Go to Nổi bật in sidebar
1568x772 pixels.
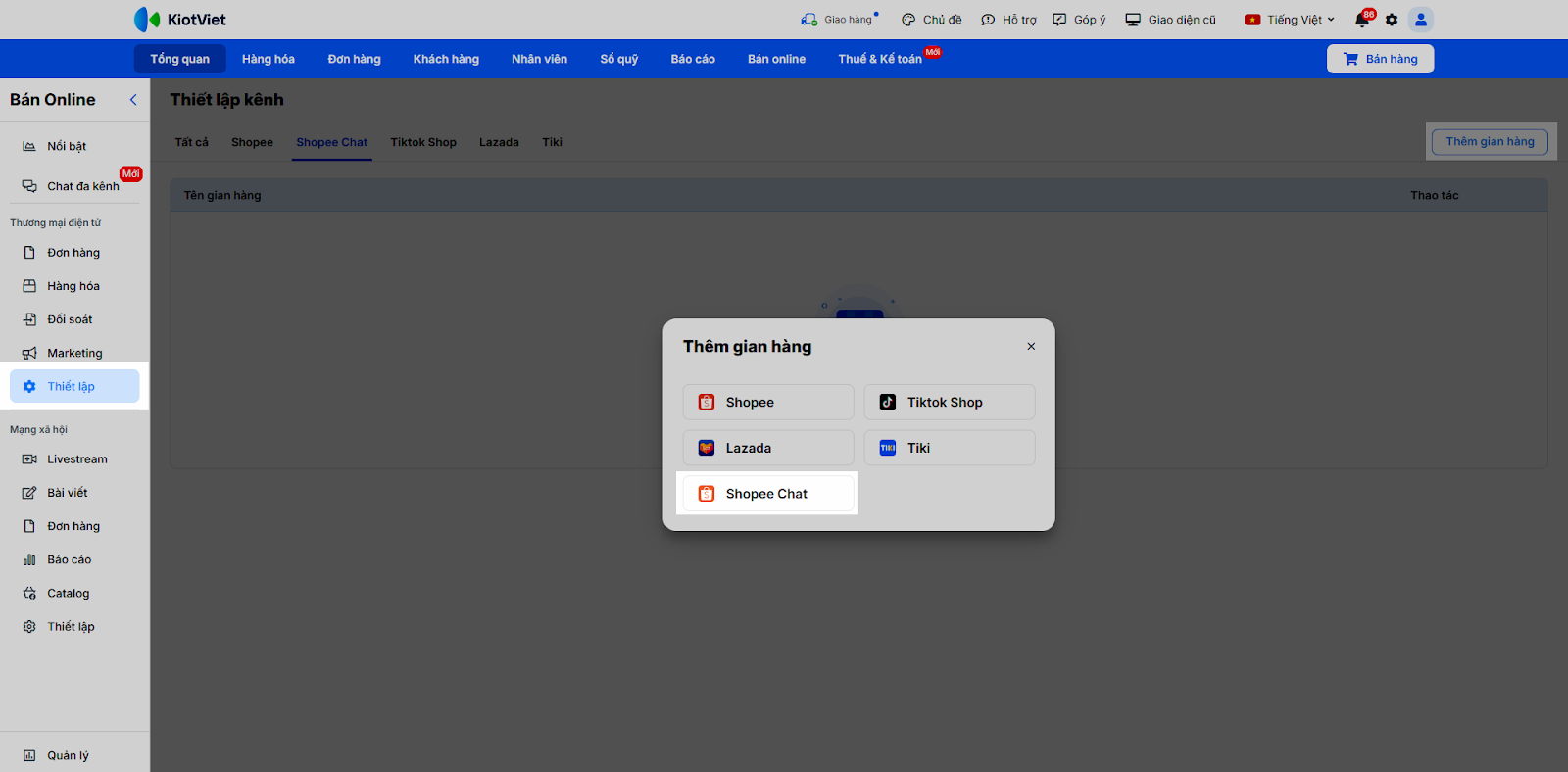[74, 146]
